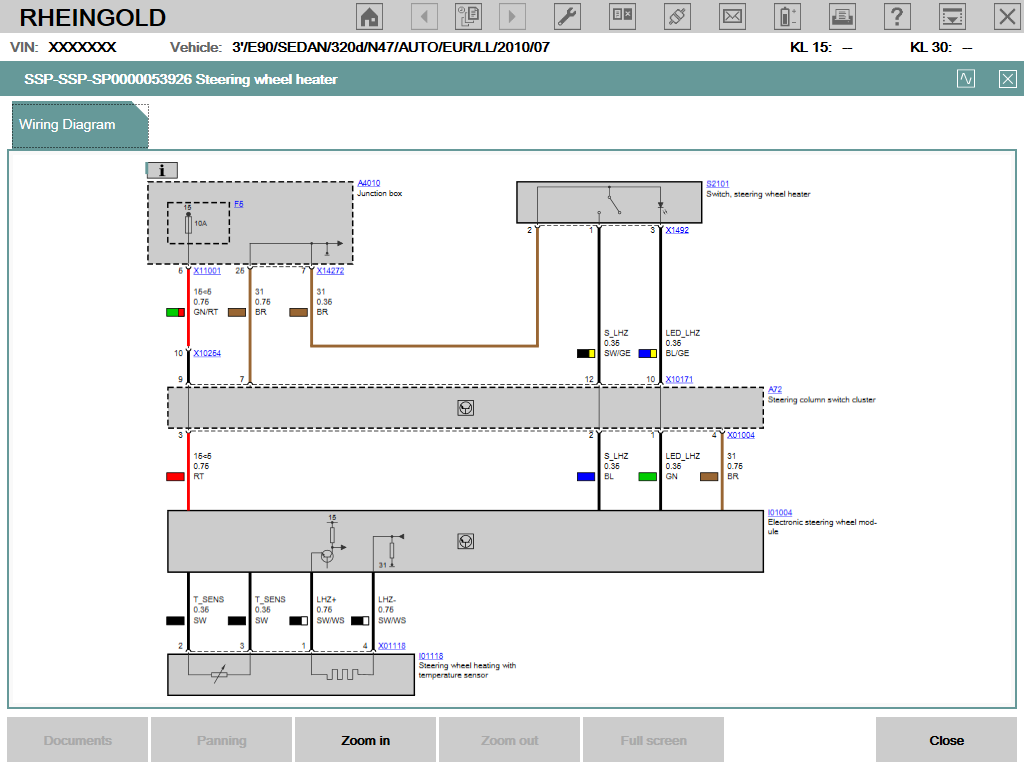Open connector X01118 link
This screenshot has height=768, width=1024.
pyautogui.click(x=392, y=646)
